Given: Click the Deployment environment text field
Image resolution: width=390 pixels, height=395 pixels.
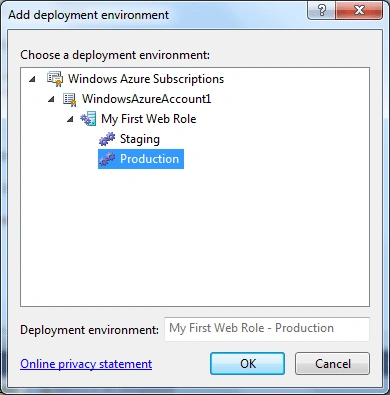Looking at the screenshot, I should pos(267,329).
